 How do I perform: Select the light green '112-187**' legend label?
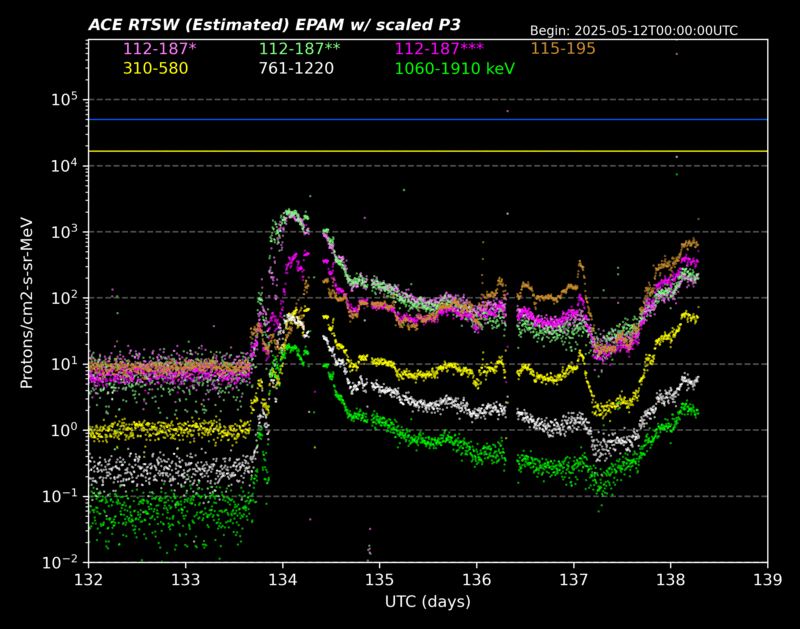[x=299, y=49]
